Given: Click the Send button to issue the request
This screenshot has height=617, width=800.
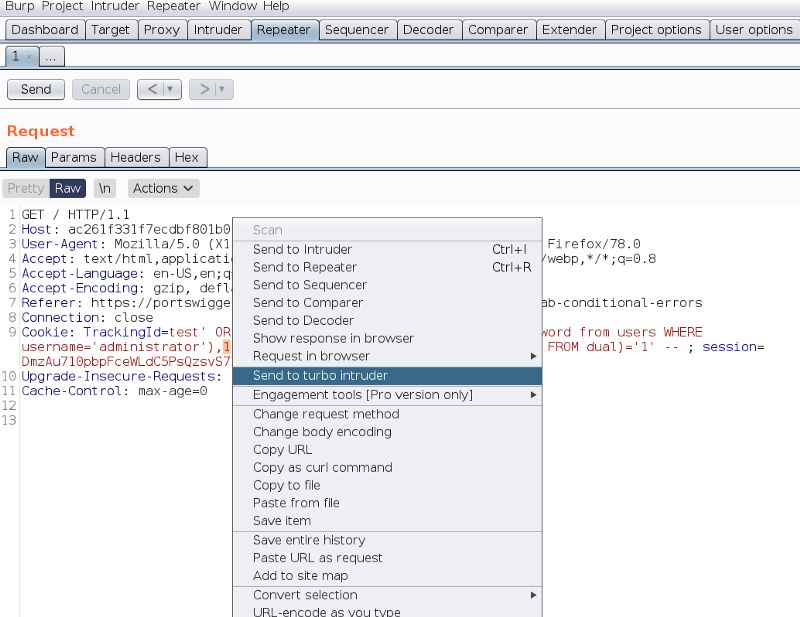Looking at the screenshot, I should coord(35,89).
